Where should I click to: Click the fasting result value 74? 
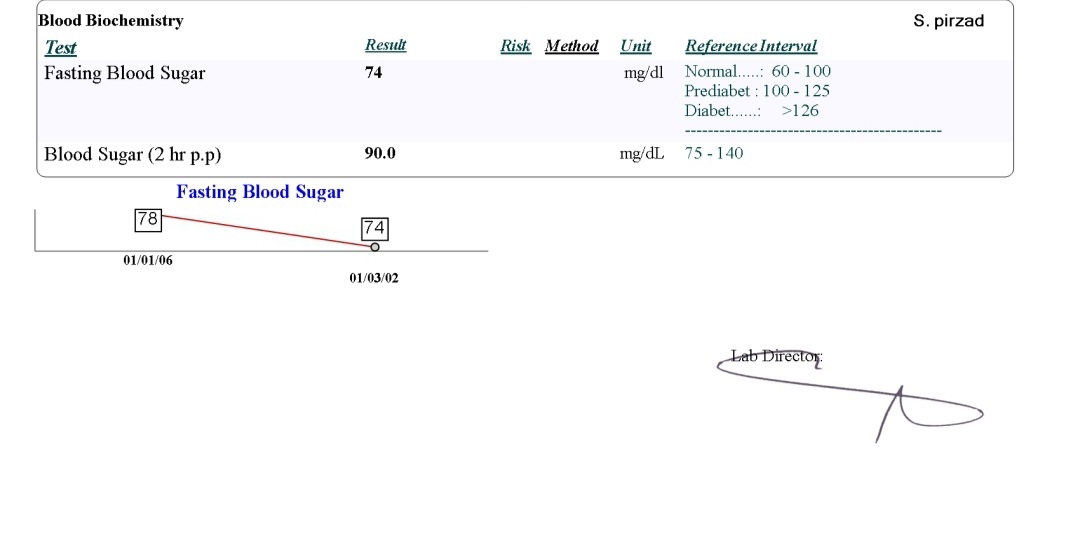pyautogui.click(x=373, y=72)
